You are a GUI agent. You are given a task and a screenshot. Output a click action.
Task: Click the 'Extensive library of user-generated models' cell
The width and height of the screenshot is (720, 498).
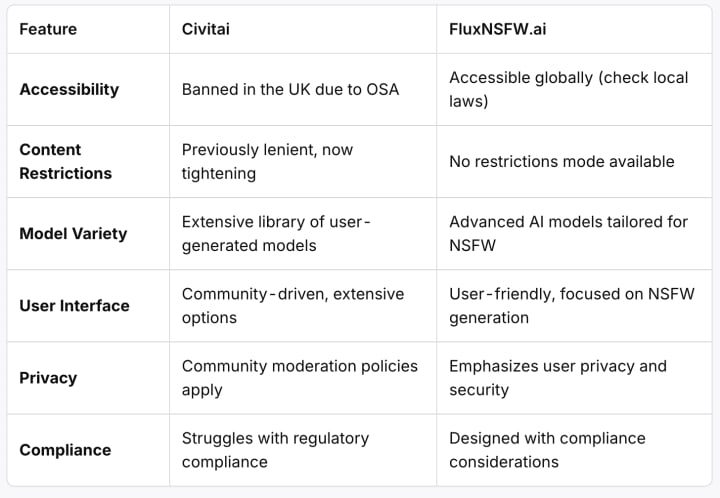click(x=276, y=233)
